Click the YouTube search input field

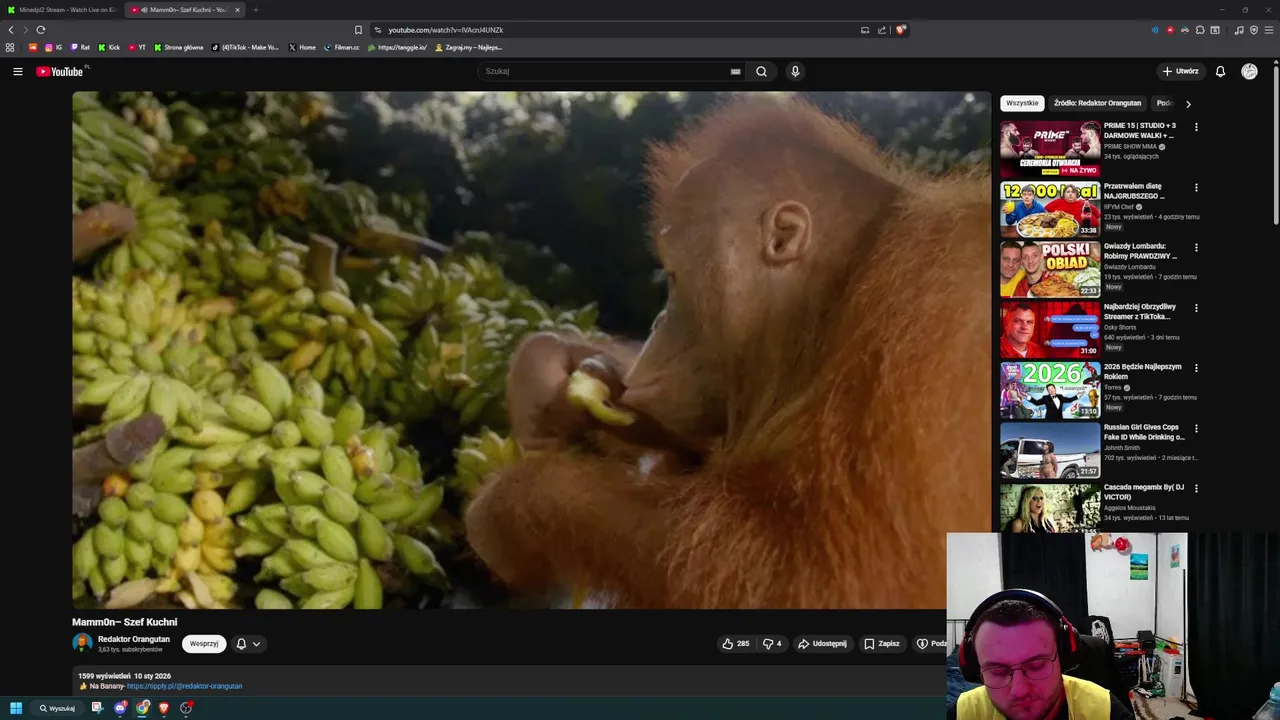click(x=605, y=71)
